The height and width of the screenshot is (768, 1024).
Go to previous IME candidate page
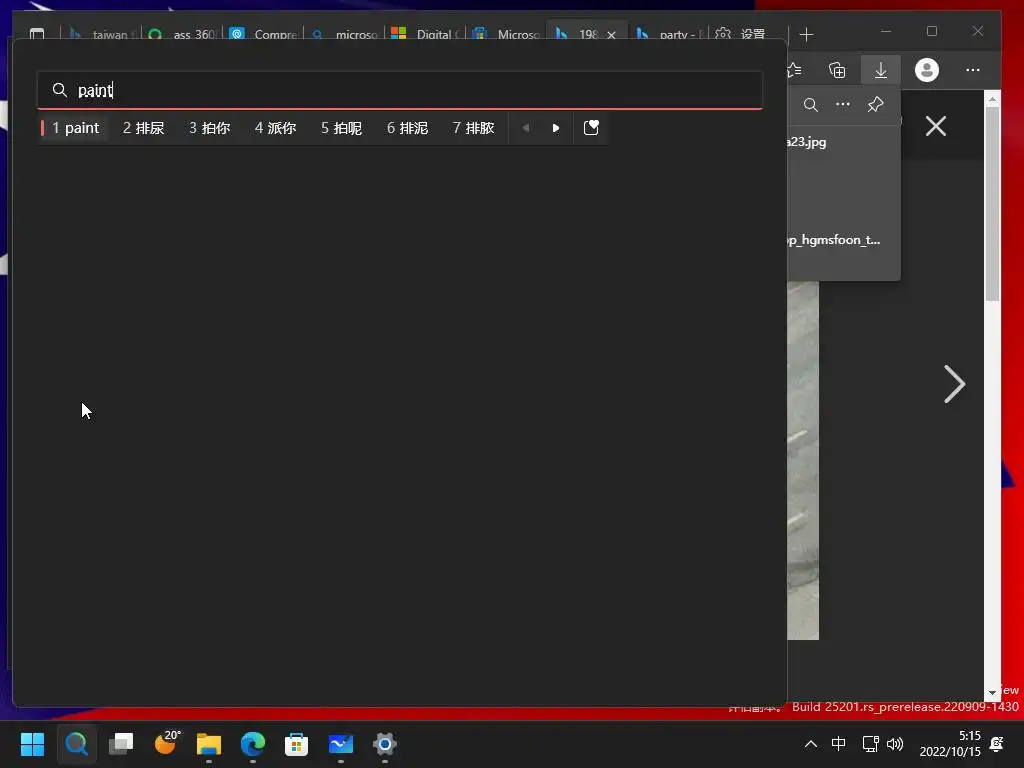526,128
